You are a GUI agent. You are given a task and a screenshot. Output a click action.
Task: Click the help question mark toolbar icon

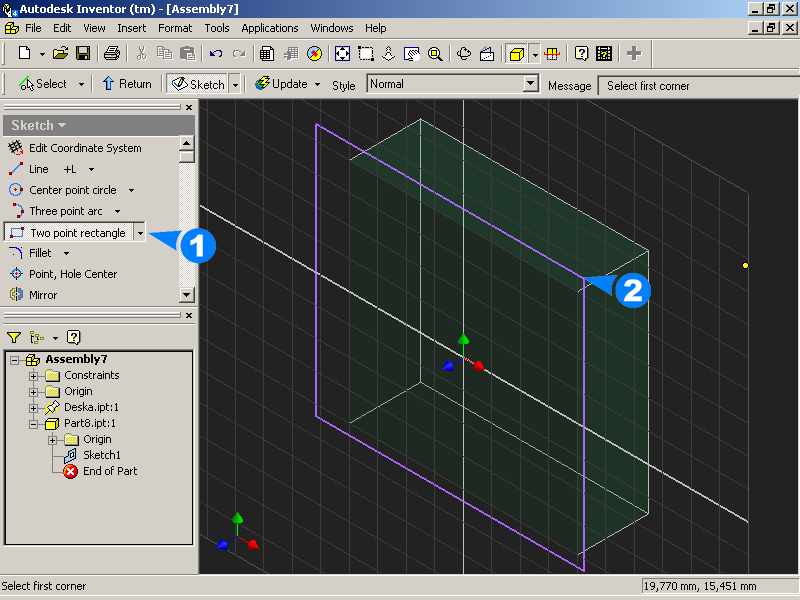pos(581,53)
